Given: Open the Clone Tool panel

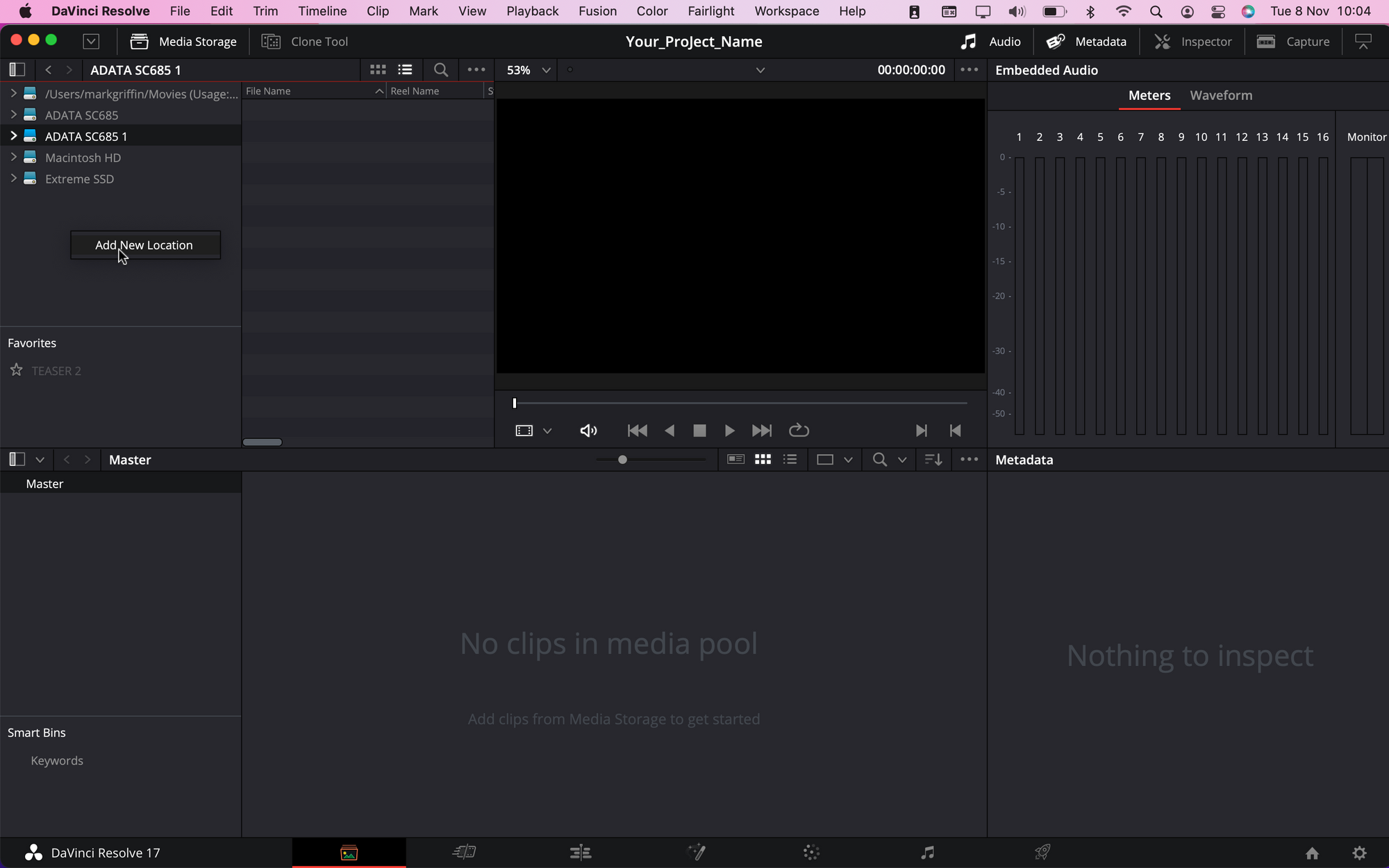Looking at the screenshot, I should coord(305,42).
